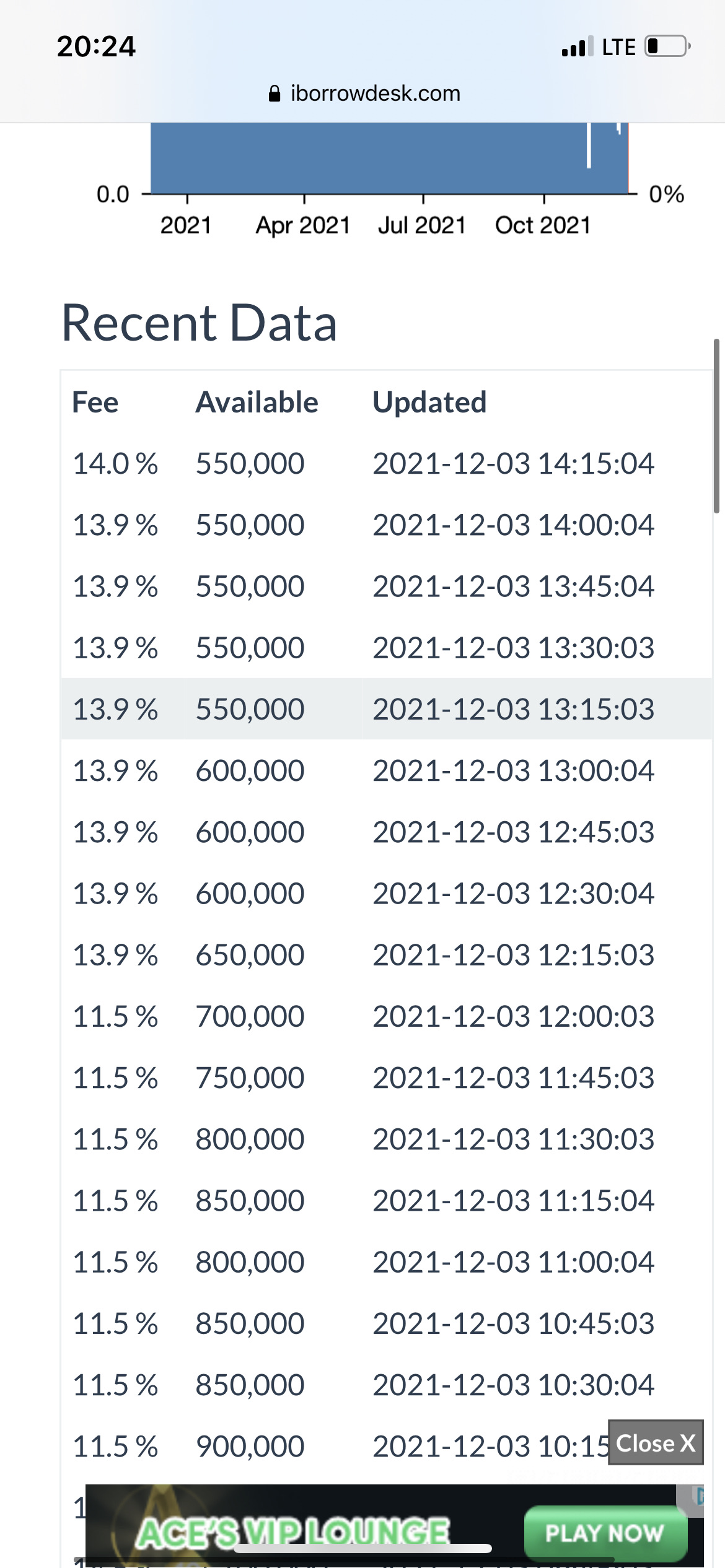Tap the blue chart area above Jul 2021

pyautogui.click(x=423, y=158)
